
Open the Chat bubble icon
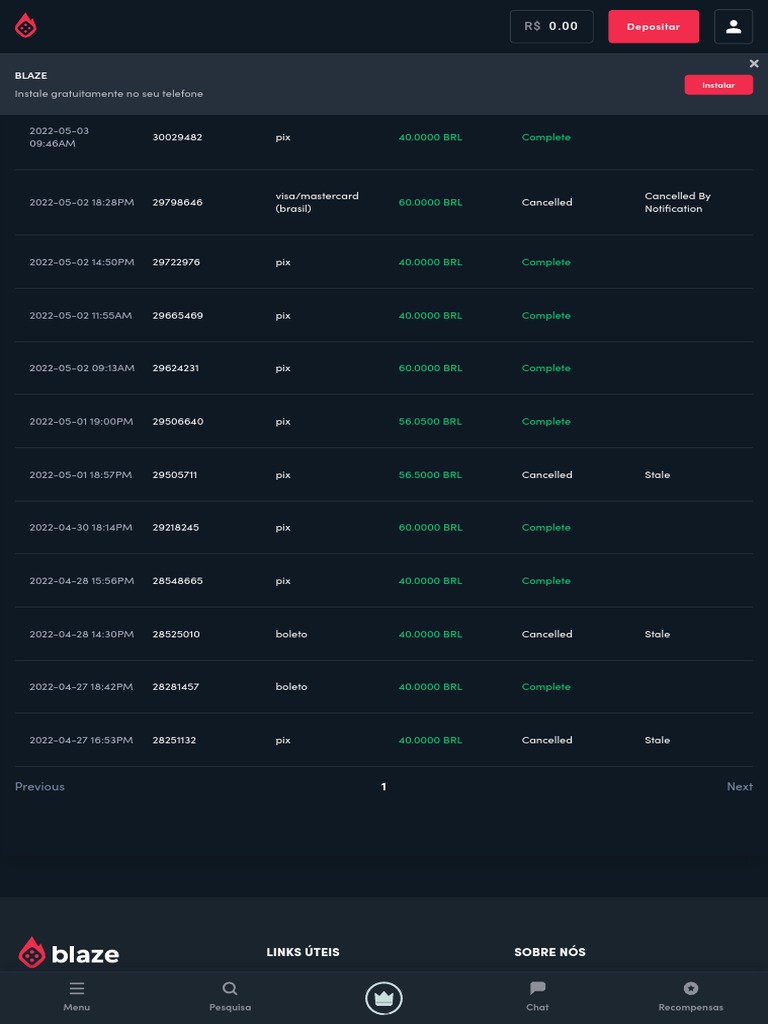pos(537,989)
